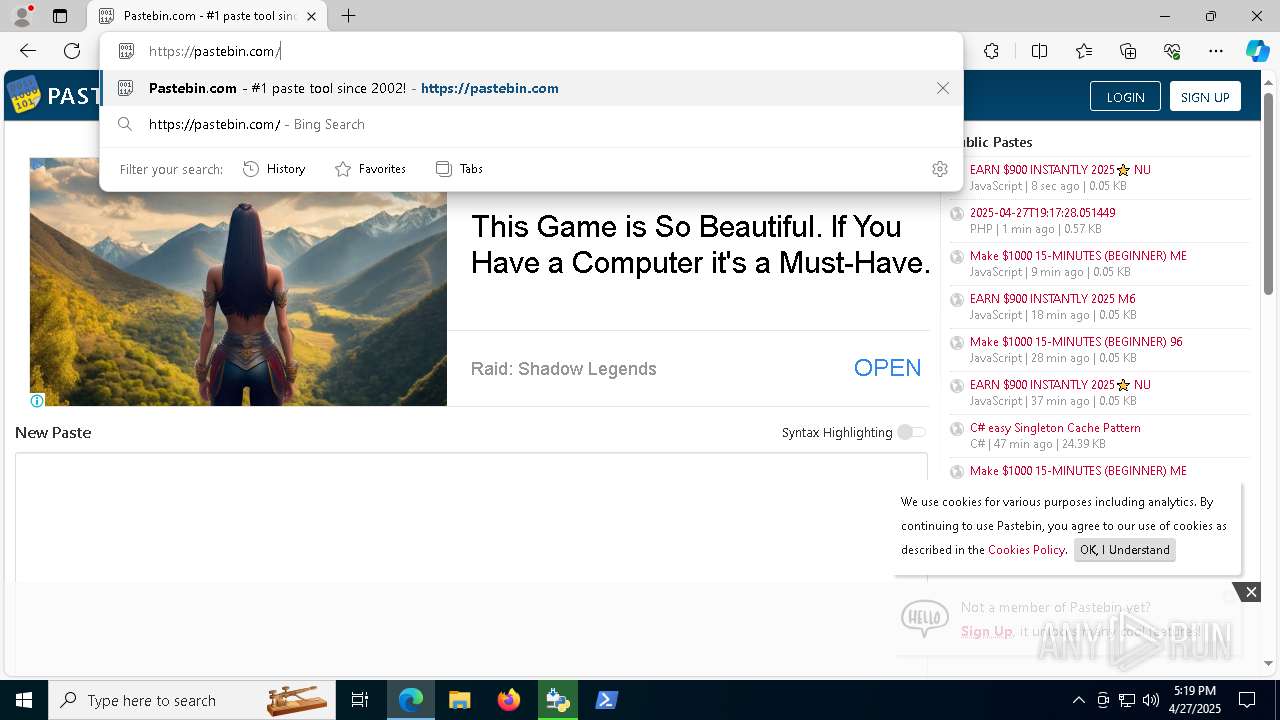Open paste EARN $900 INSTANTLY 2025 M6
This screenshot has width=1280, height=720.
click(x=1052, y=298)
